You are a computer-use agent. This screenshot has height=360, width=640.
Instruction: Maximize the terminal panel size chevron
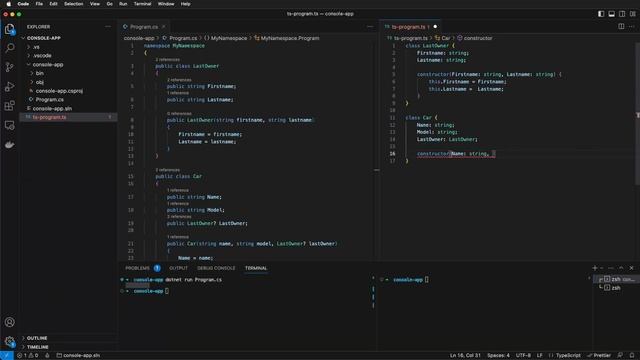621,268
